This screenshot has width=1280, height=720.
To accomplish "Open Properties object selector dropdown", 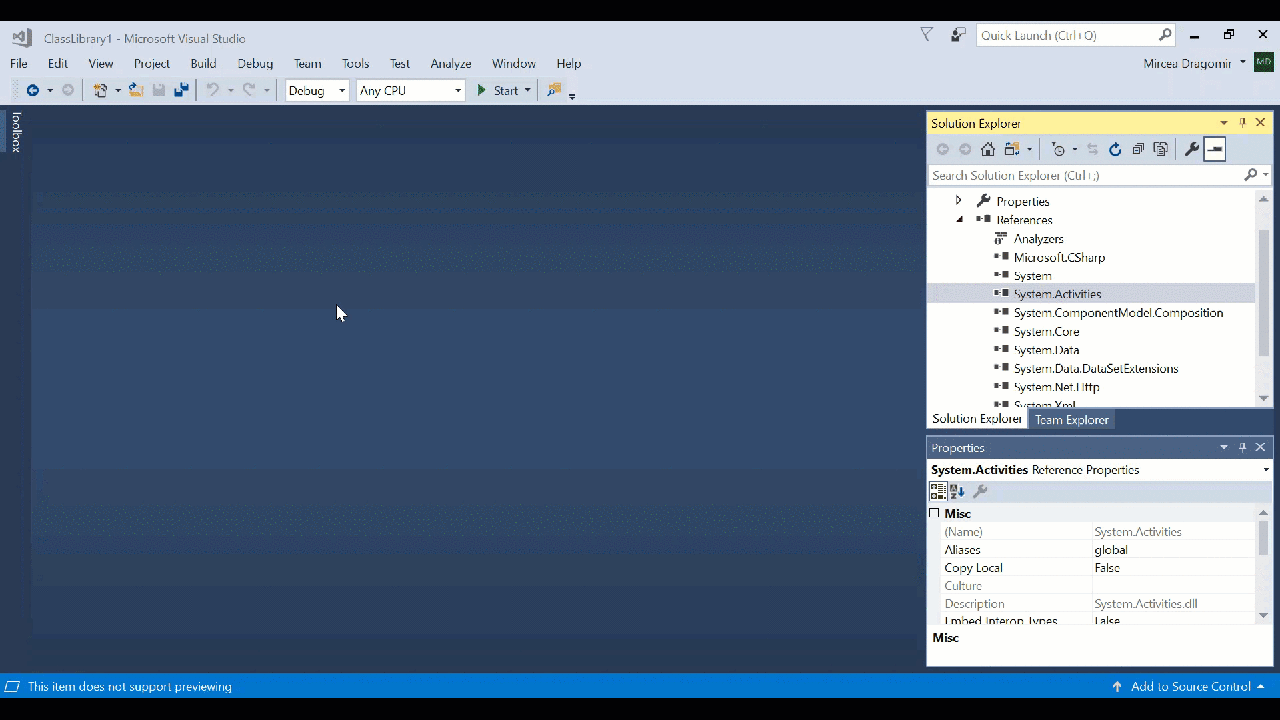I will [1266, 470].
